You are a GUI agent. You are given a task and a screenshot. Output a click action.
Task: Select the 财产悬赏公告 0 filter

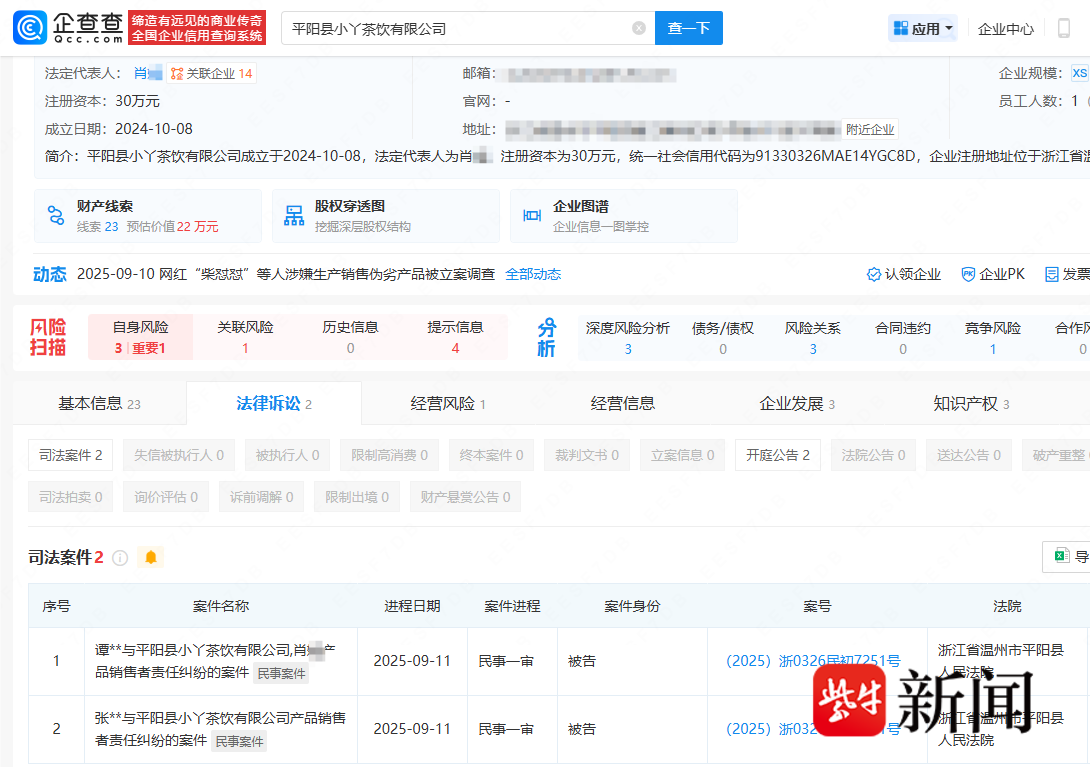point(465,497)
